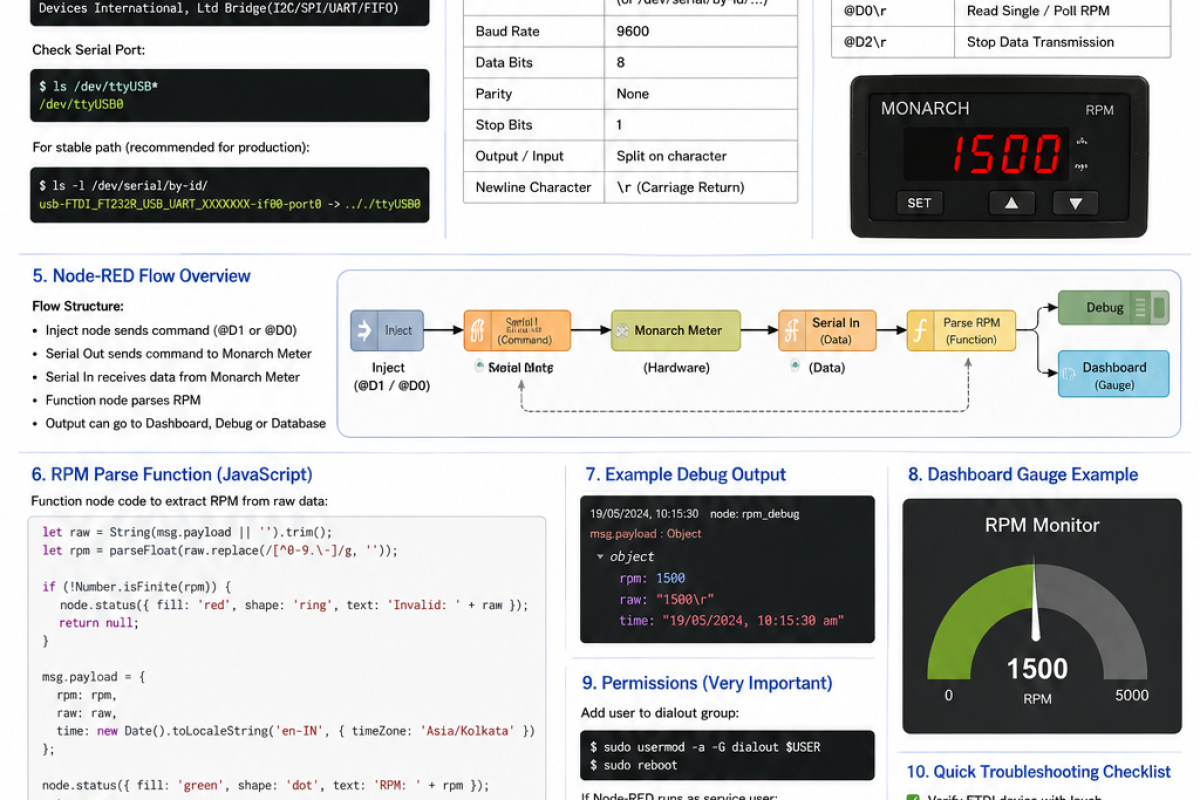1200x800 pixels.
Task: Select the Monarch Meter hardware node
Action: (676, 330)
